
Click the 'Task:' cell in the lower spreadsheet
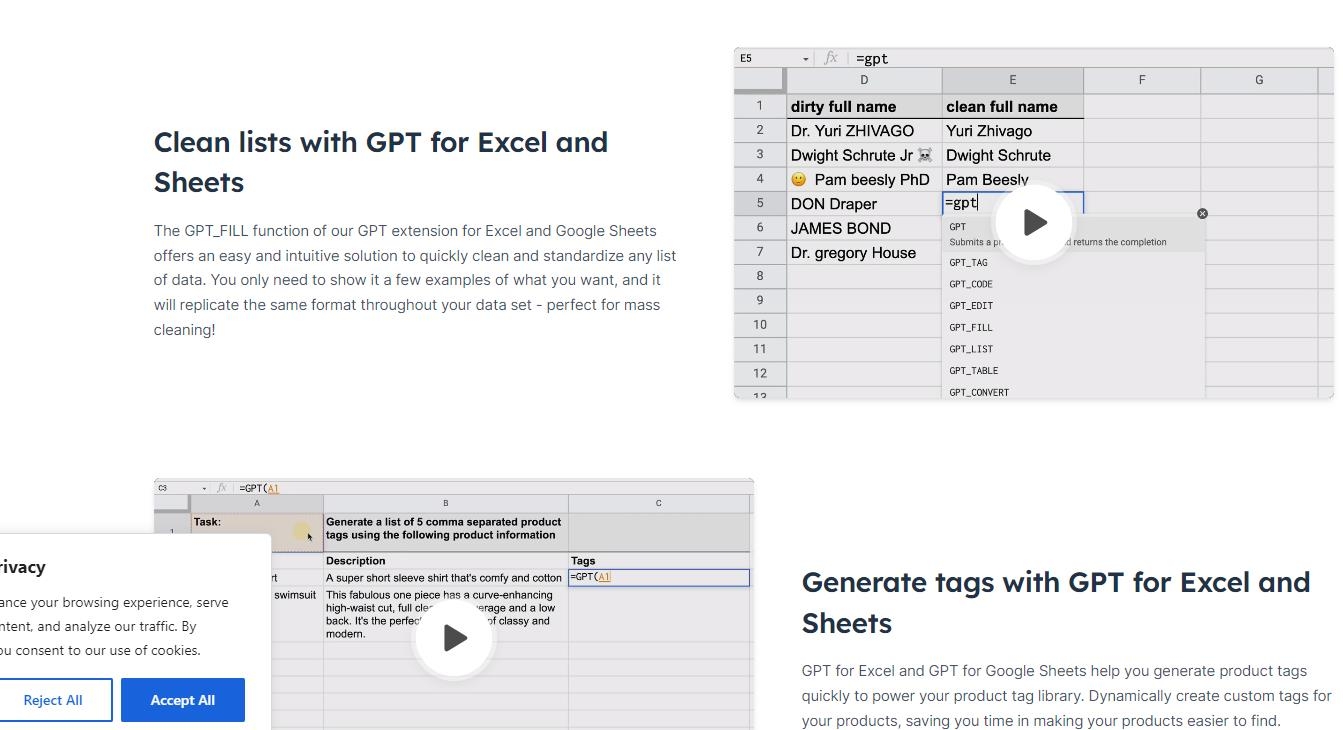tap(257, 532)
